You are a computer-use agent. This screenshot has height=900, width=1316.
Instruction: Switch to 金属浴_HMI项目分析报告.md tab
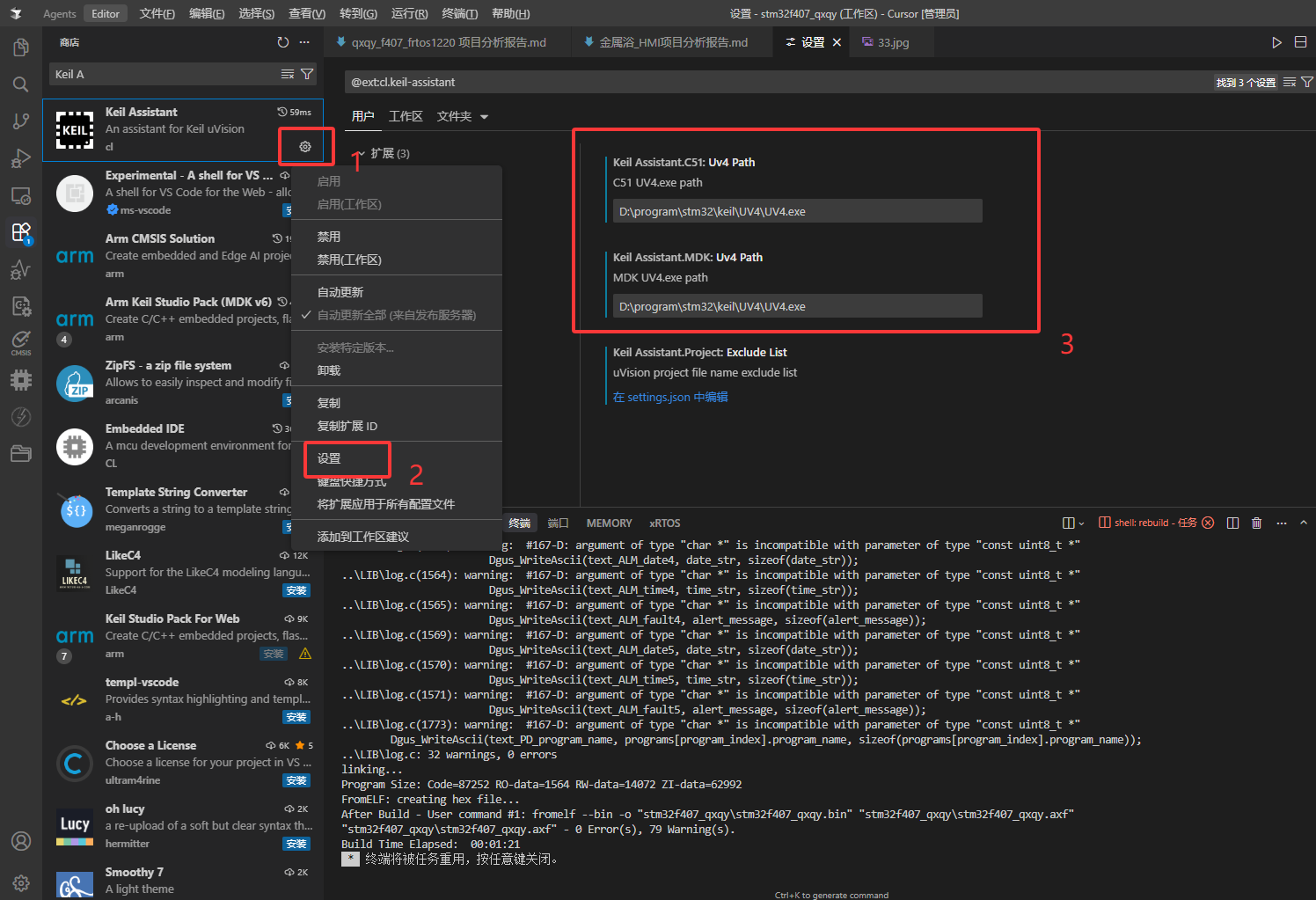(673, 42)
